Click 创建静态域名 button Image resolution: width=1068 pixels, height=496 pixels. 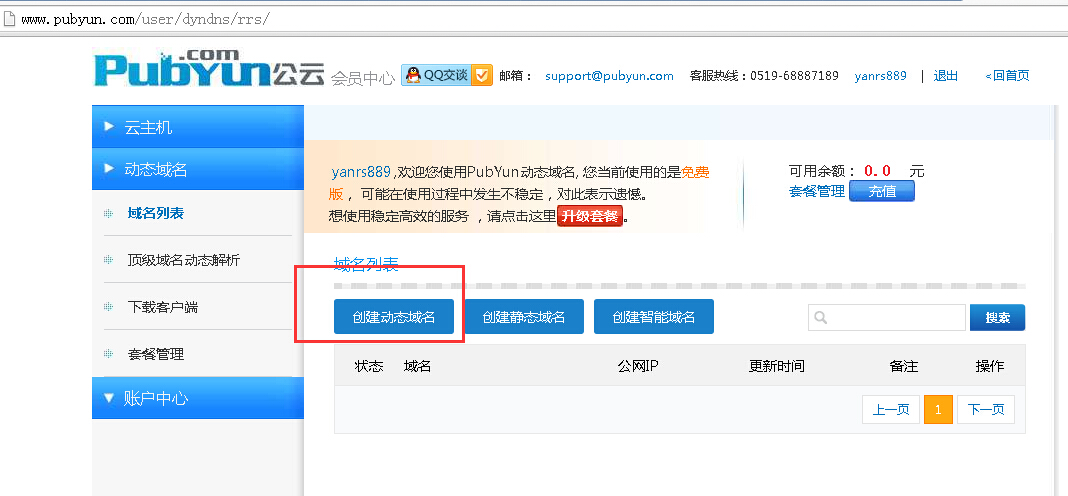click(x=524, y=317)
